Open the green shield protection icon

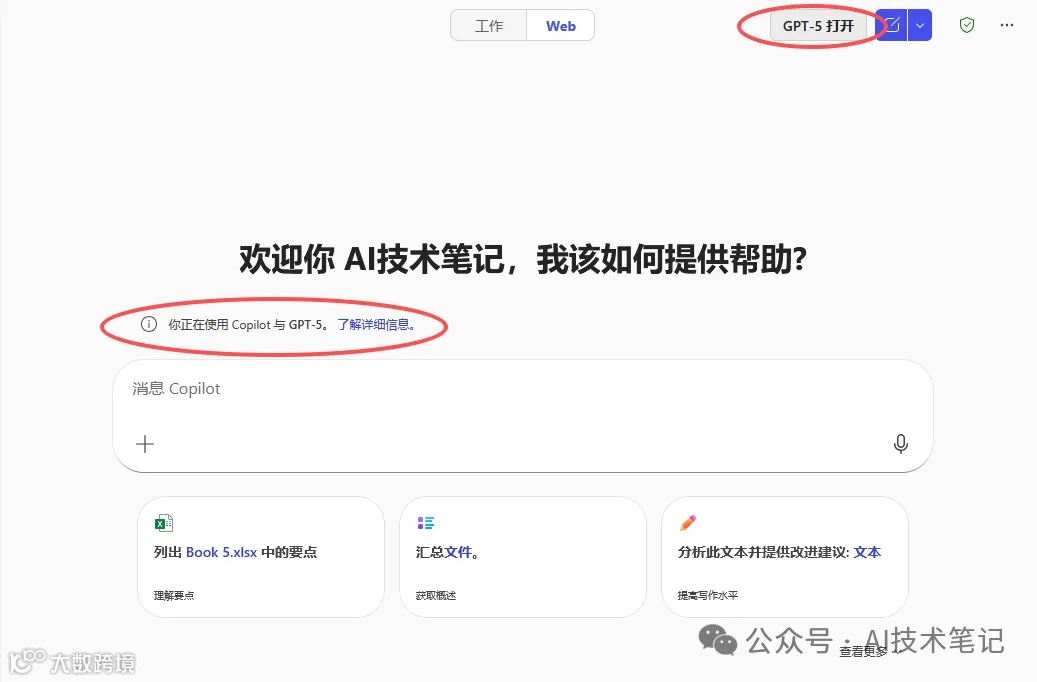click(x=967, y=25)
